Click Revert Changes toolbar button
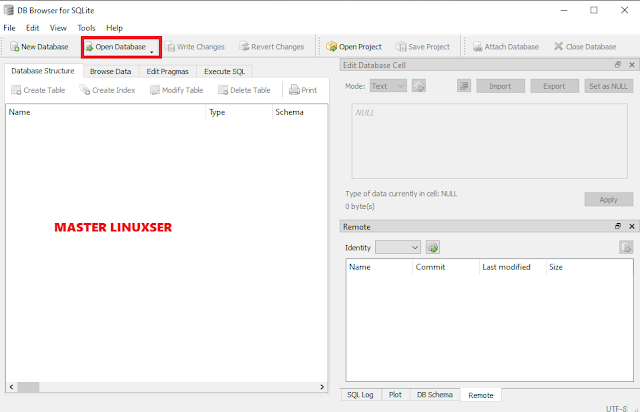 [272, 47]
